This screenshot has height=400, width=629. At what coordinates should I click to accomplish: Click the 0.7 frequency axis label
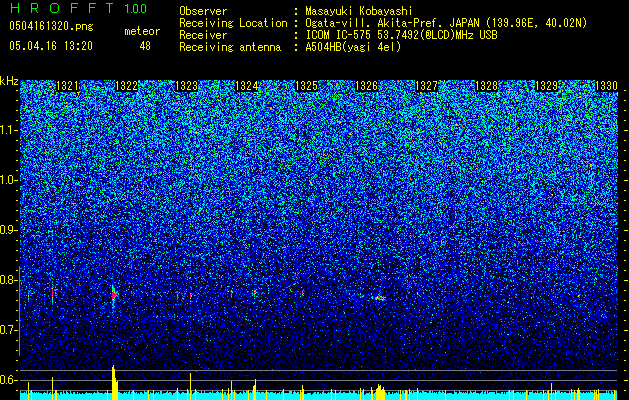9,330
